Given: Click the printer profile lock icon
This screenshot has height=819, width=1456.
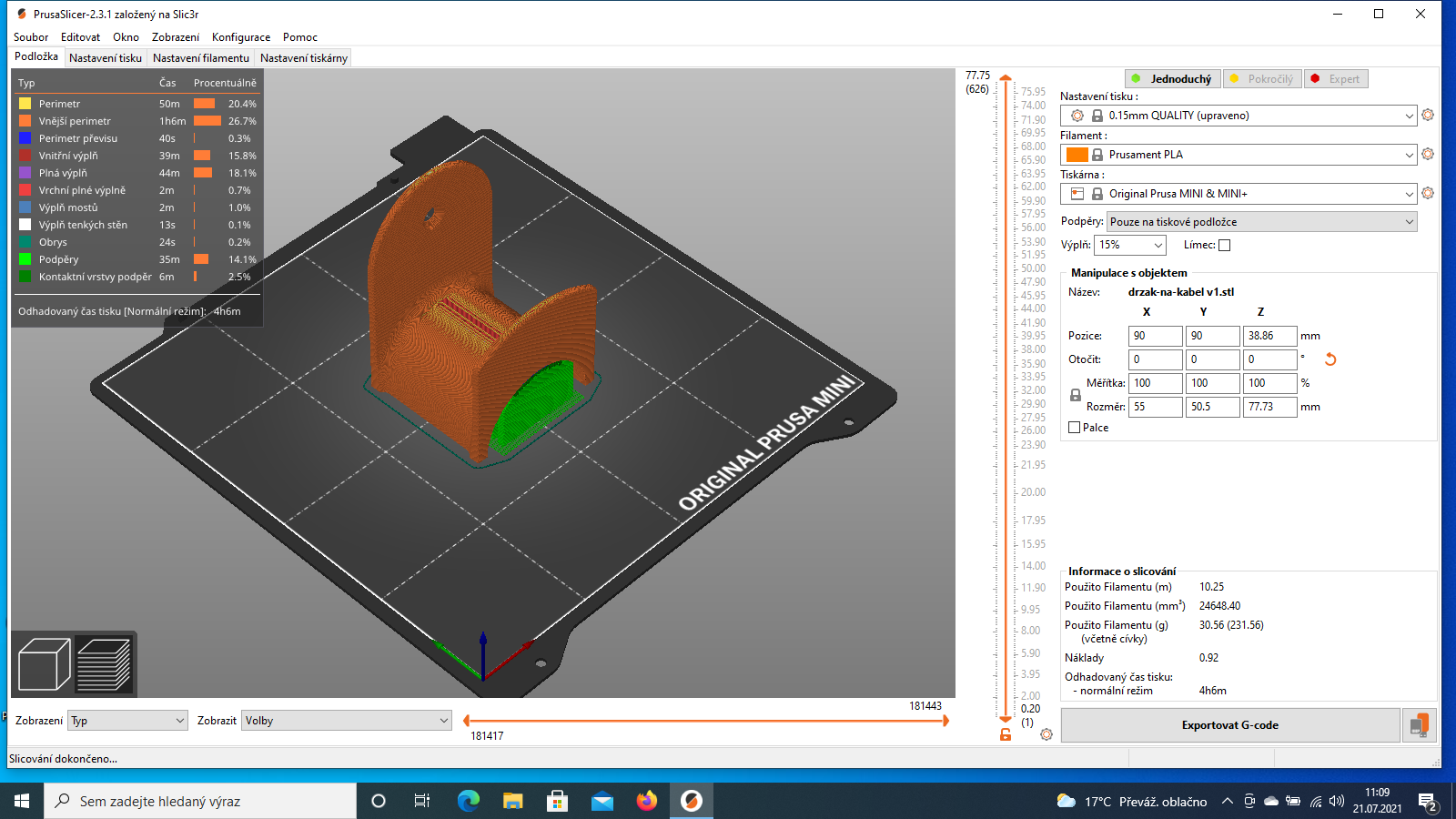Looking at the screenshot, I should pos(1097,194).
